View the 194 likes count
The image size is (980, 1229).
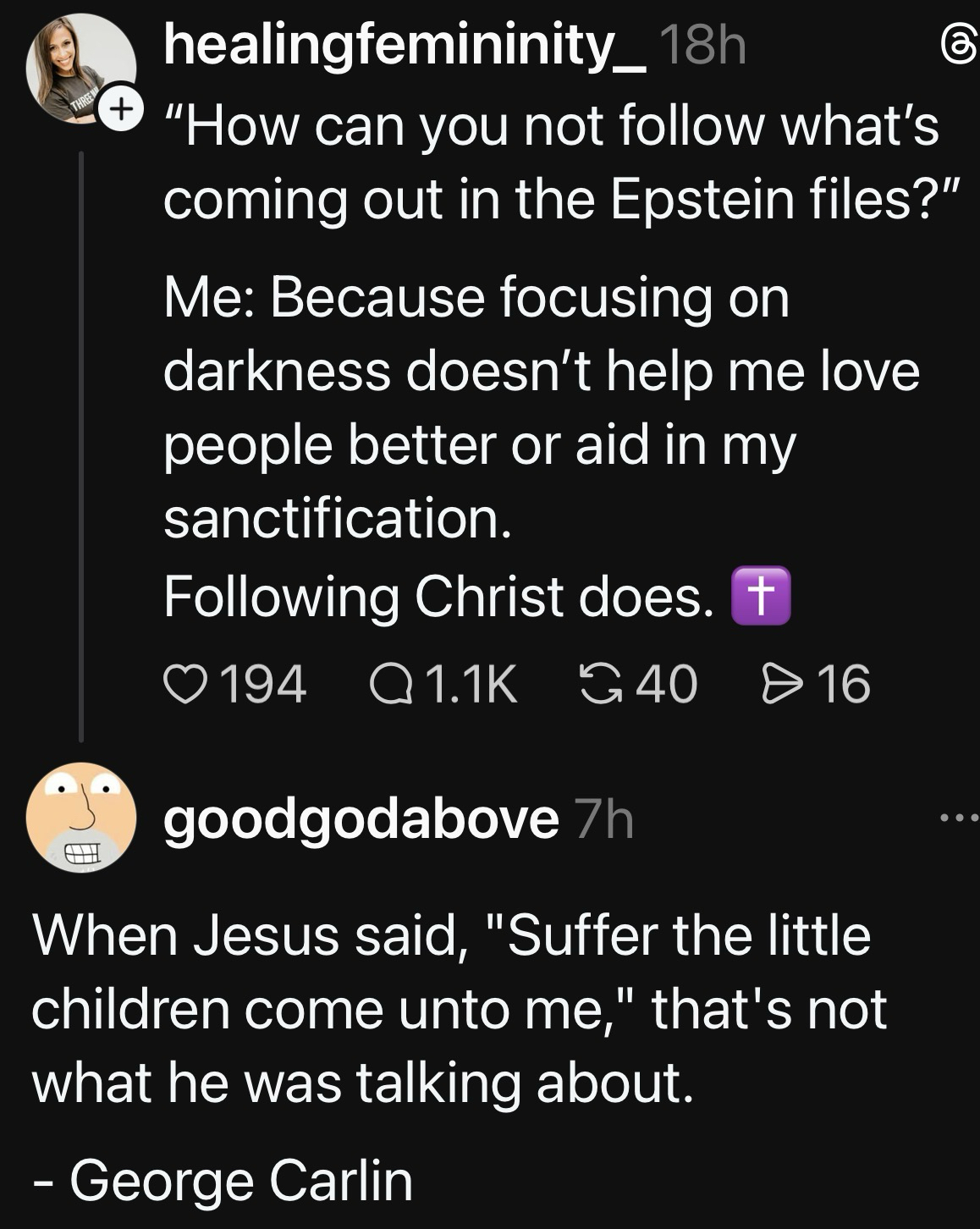click(x=262, y=684)
